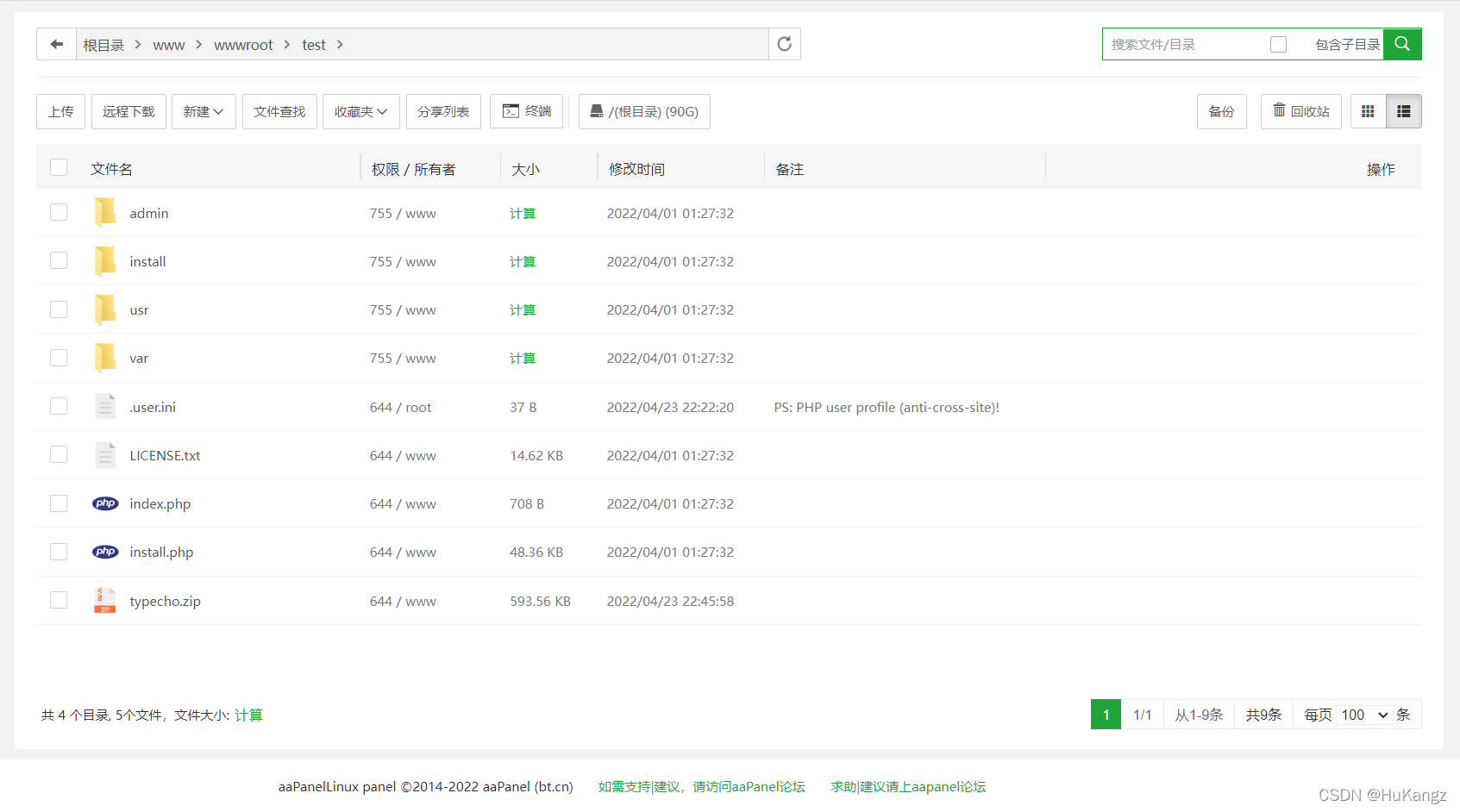
Task: Go back with the left arrow button
Action: (x=57, y=44)
